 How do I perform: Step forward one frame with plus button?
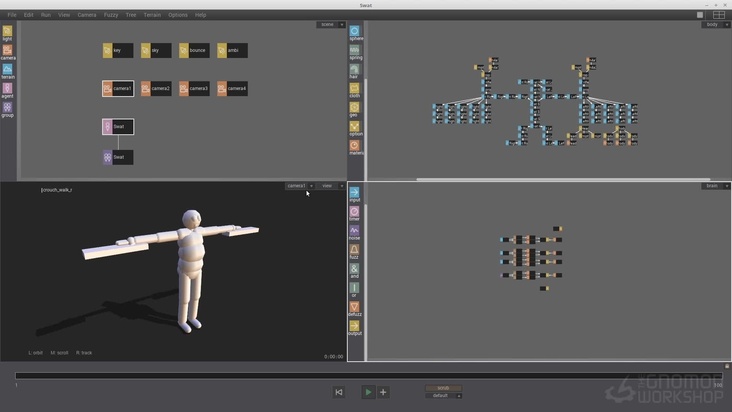[383, 392]
